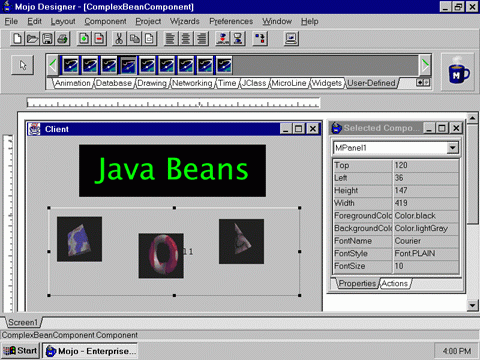Click the computer preview toolbar icon

click(291, 39)
